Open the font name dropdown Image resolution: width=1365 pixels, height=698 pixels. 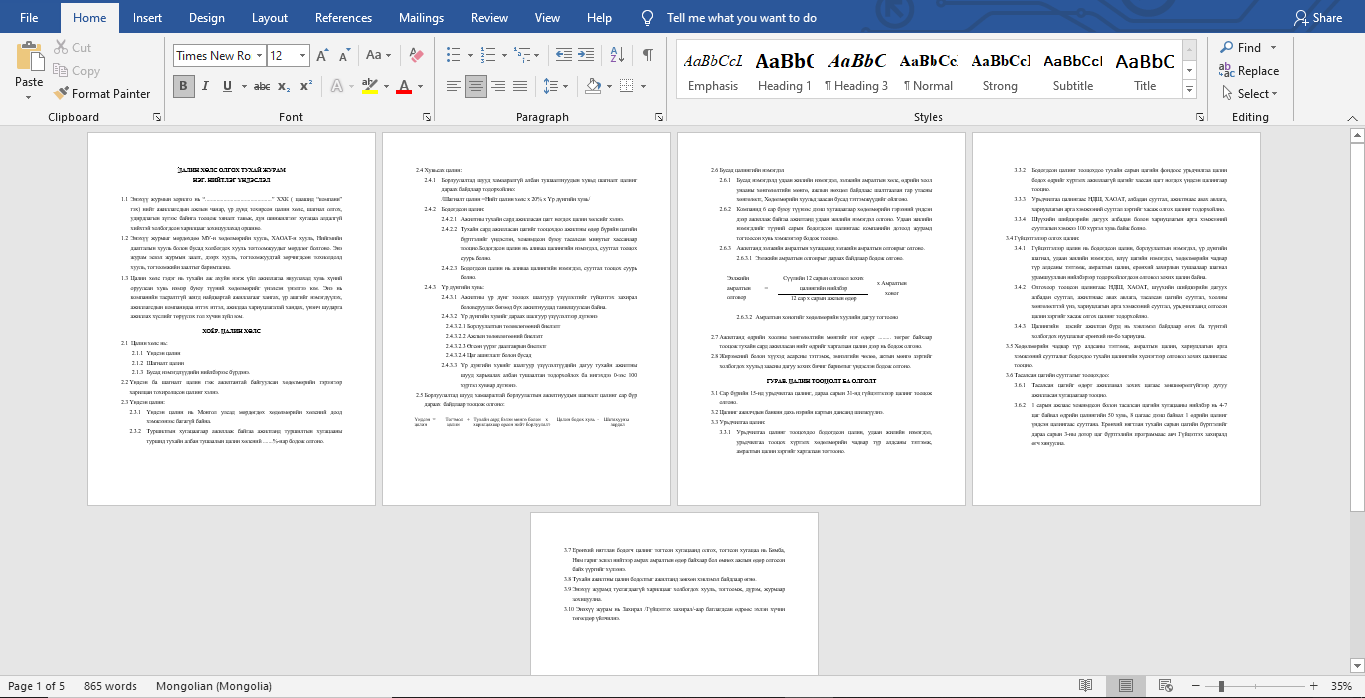pyautogui.click(x=259, y=56)
